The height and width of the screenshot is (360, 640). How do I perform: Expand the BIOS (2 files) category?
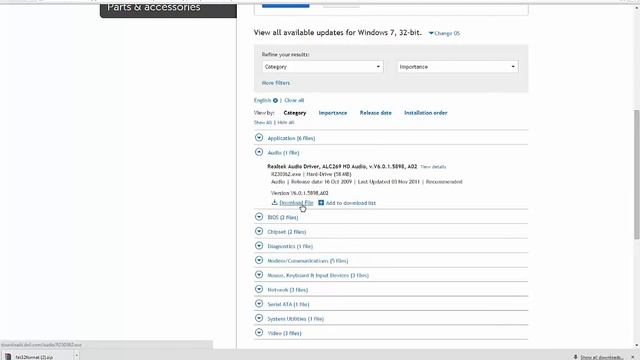[x=259, y=217]
